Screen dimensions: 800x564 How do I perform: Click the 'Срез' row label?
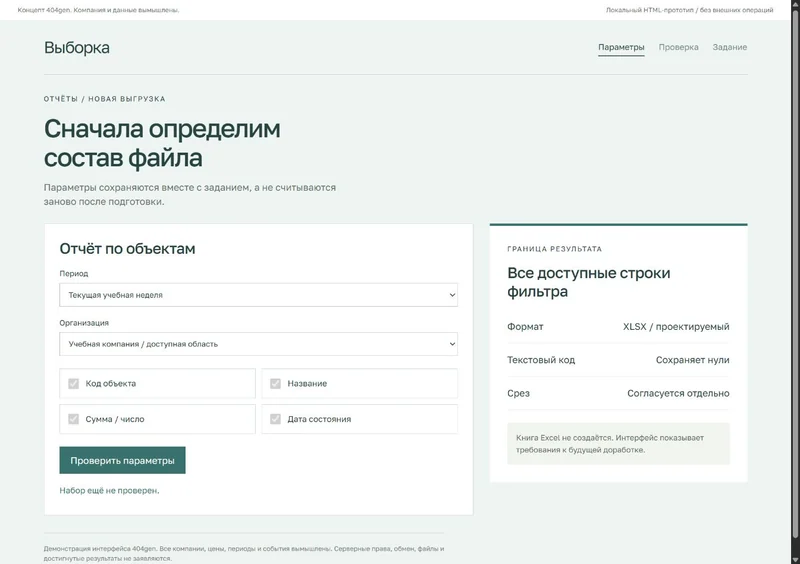tap(518, 394)
